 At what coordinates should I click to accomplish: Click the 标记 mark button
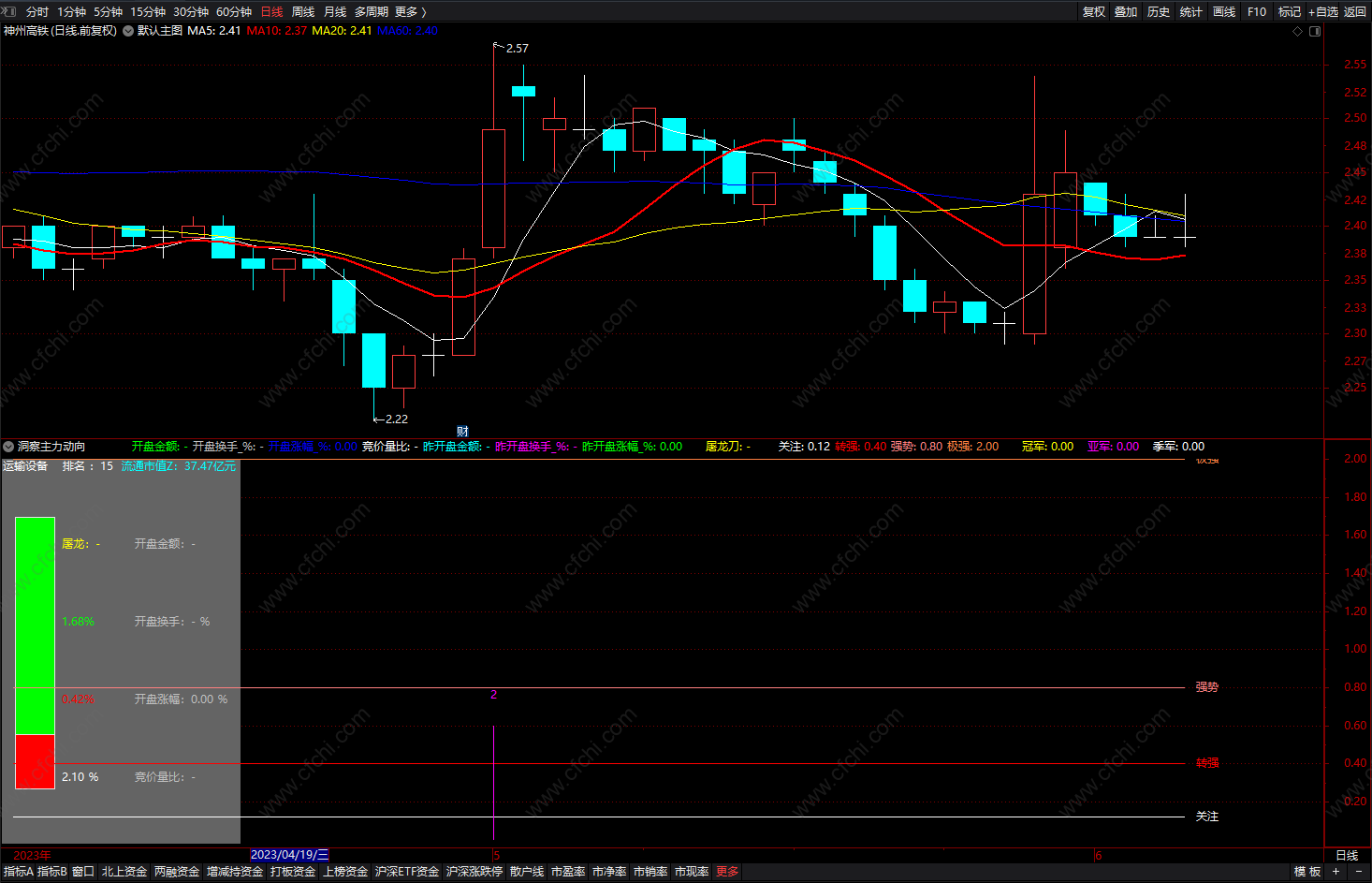click(x=1290, y=11)
